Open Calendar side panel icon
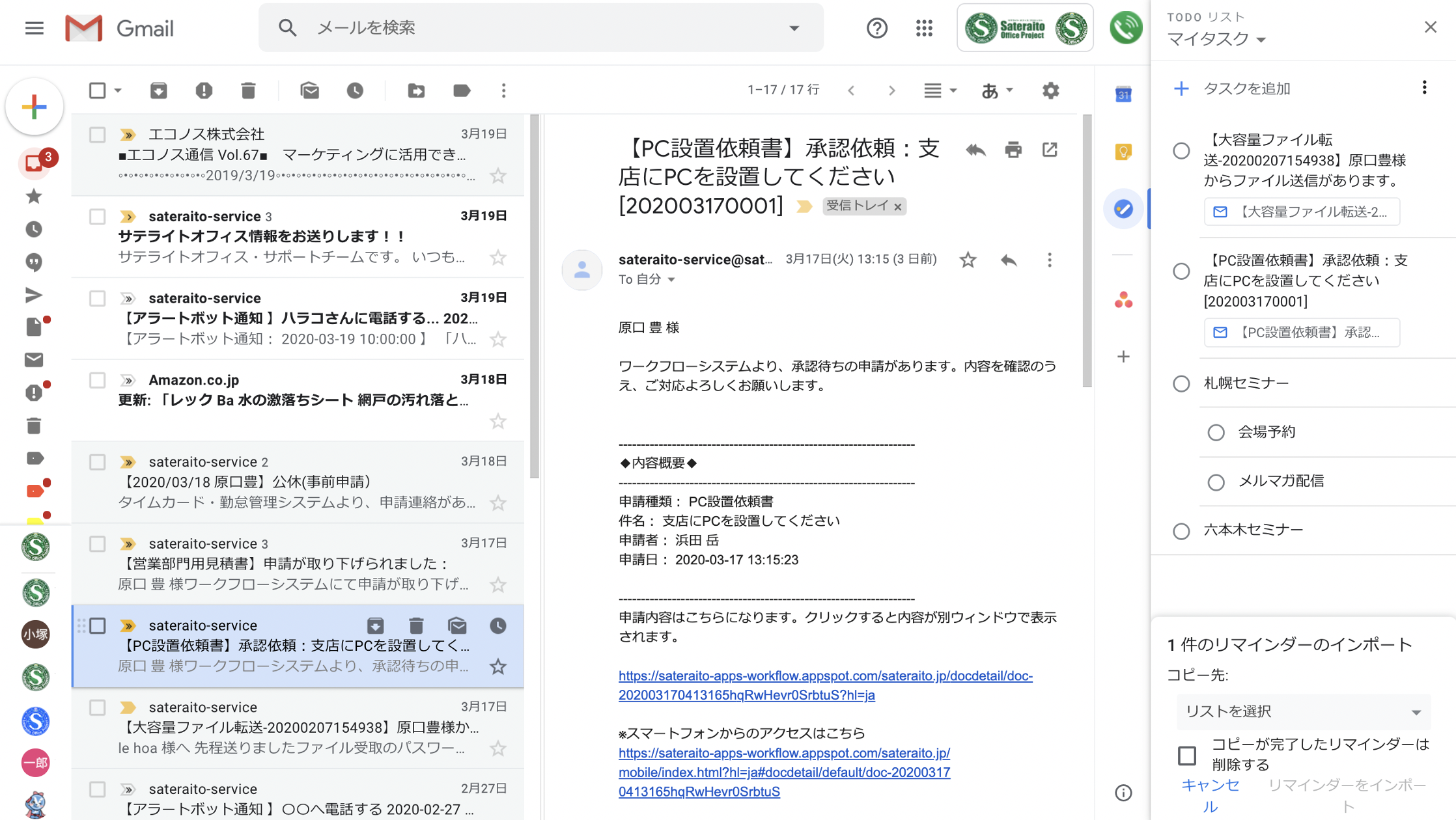The width and height of the screenshot is (1456, 820). coord(1123,95)
